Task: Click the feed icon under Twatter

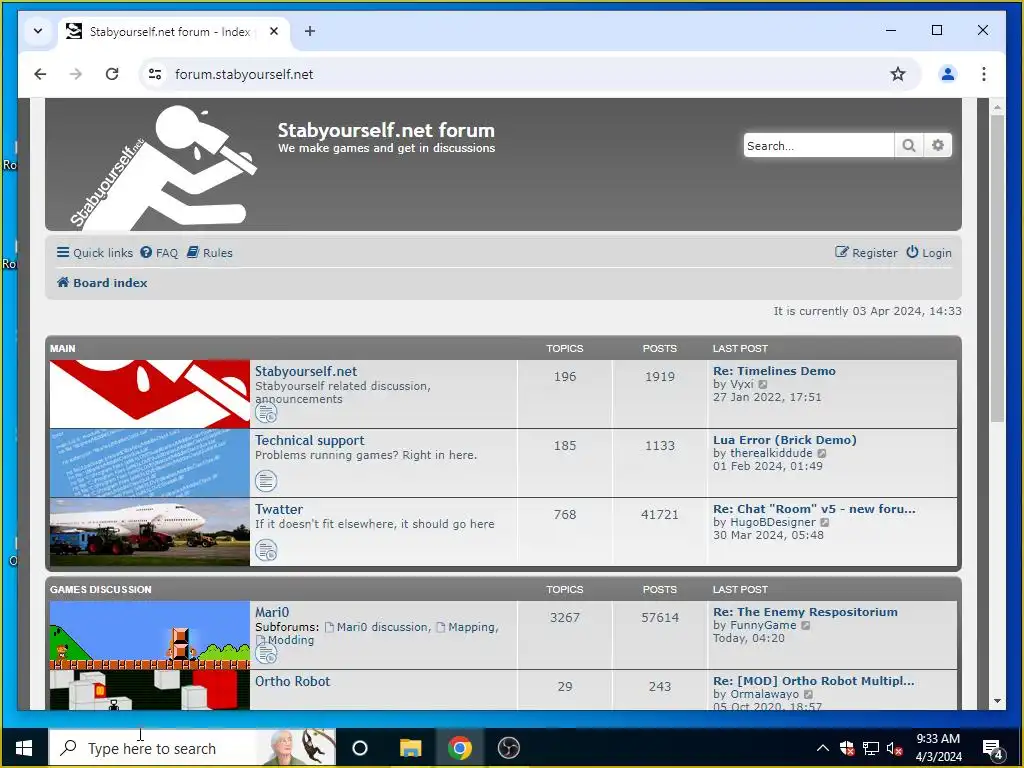Action: [x=266, y=551]
